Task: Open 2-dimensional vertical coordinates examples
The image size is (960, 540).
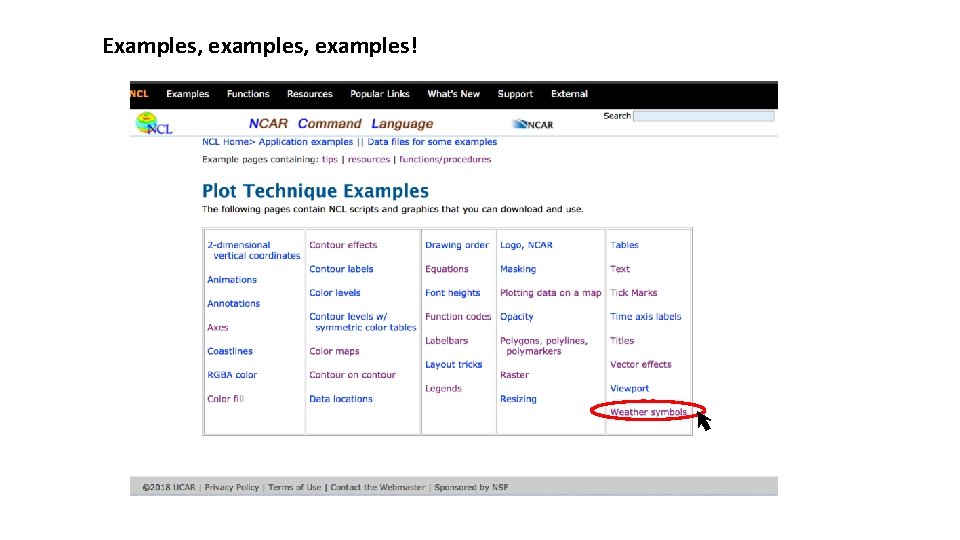Action: [253, 250]
